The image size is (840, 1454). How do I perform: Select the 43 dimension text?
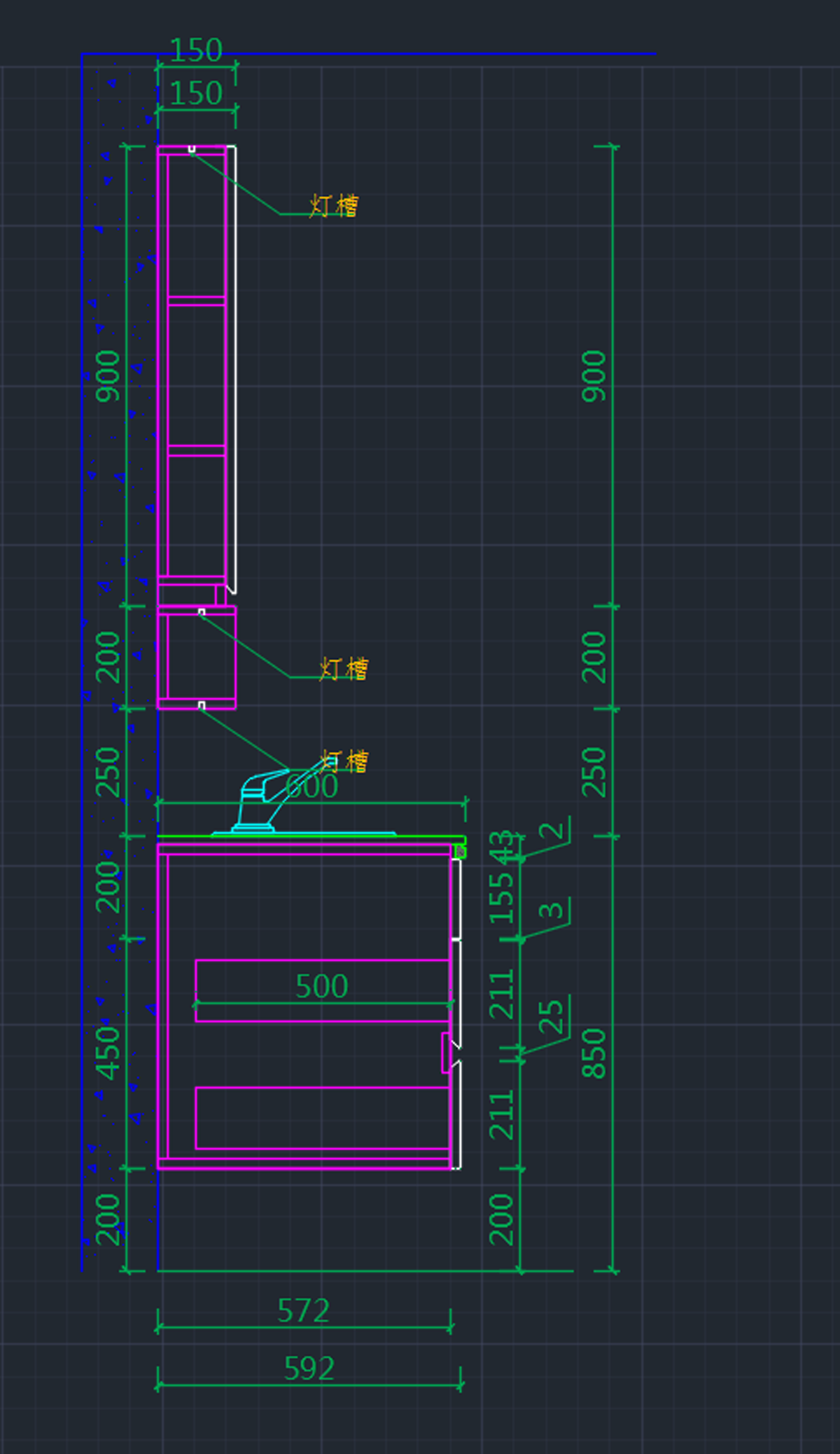501,847
